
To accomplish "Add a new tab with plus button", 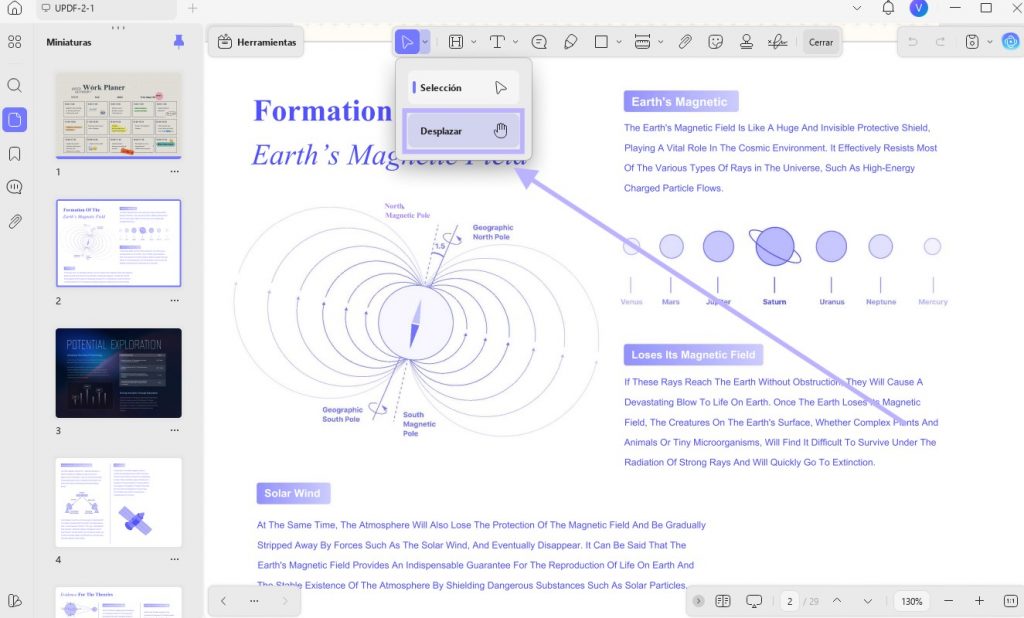I will pos(193,8).
